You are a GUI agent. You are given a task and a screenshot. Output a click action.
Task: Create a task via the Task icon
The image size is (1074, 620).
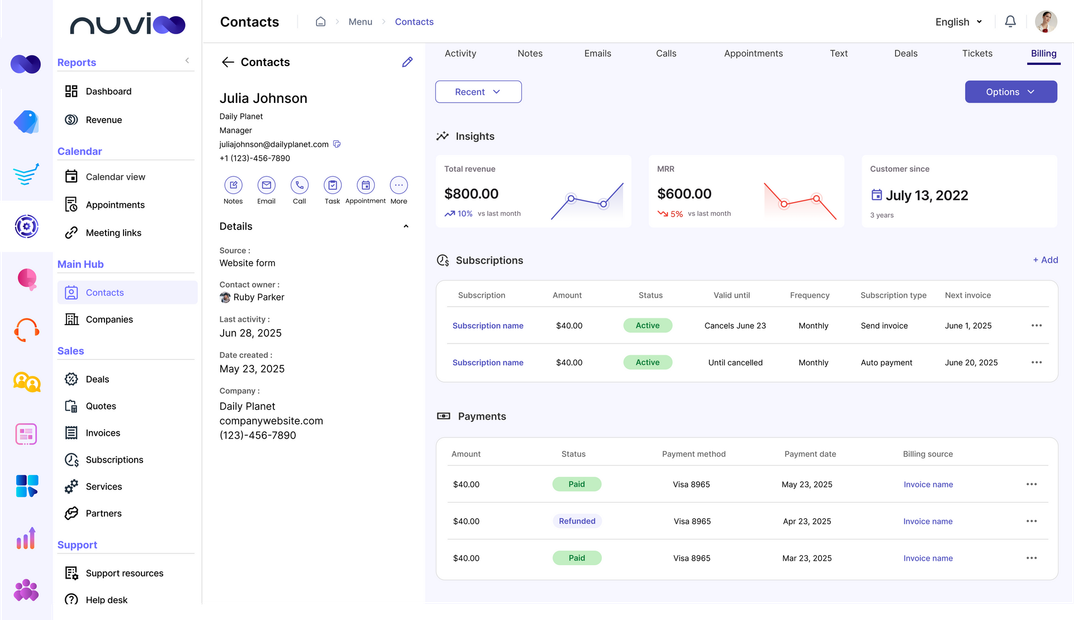pyautogui.click(x=332, y=185)
